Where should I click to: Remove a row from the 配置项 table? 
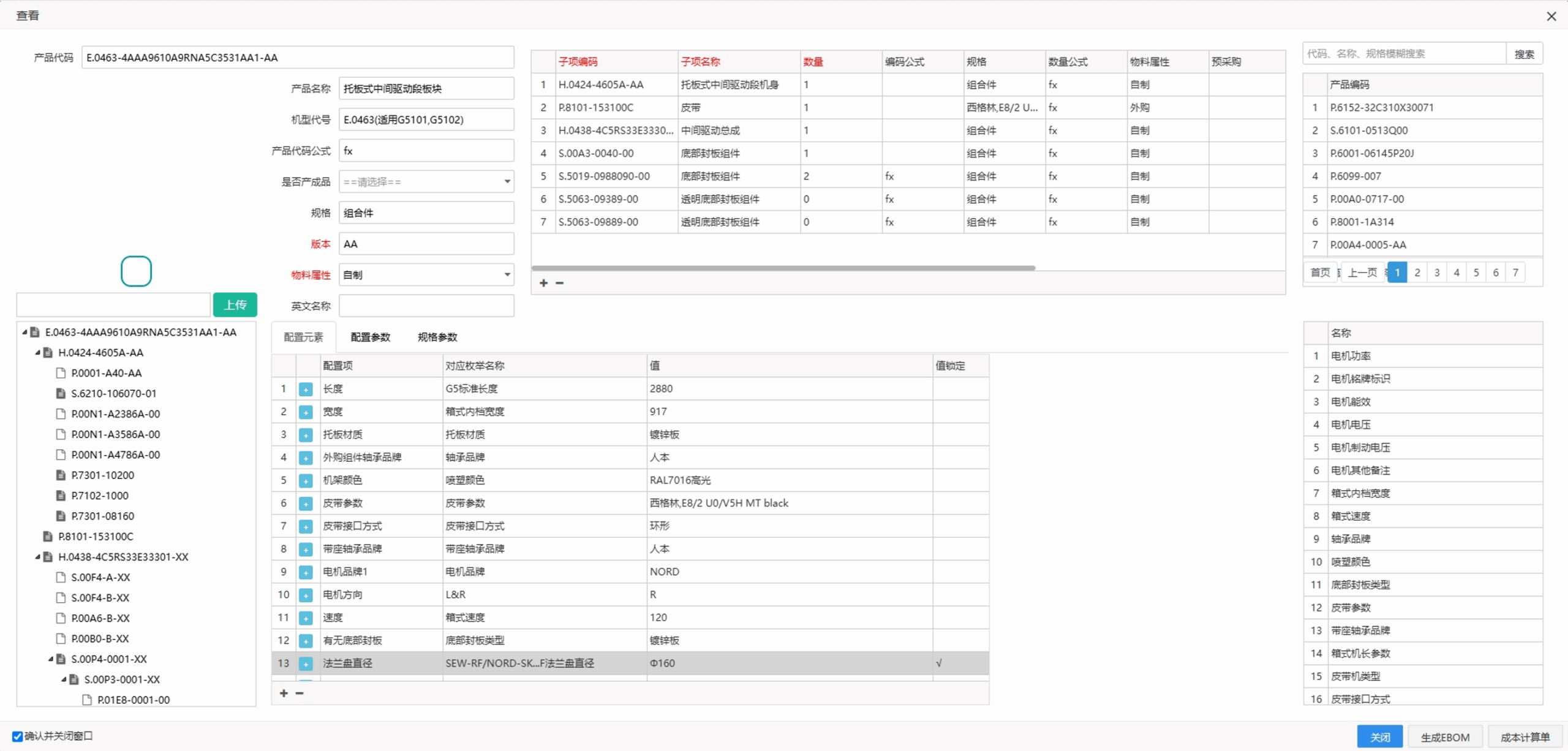(300, 693)
